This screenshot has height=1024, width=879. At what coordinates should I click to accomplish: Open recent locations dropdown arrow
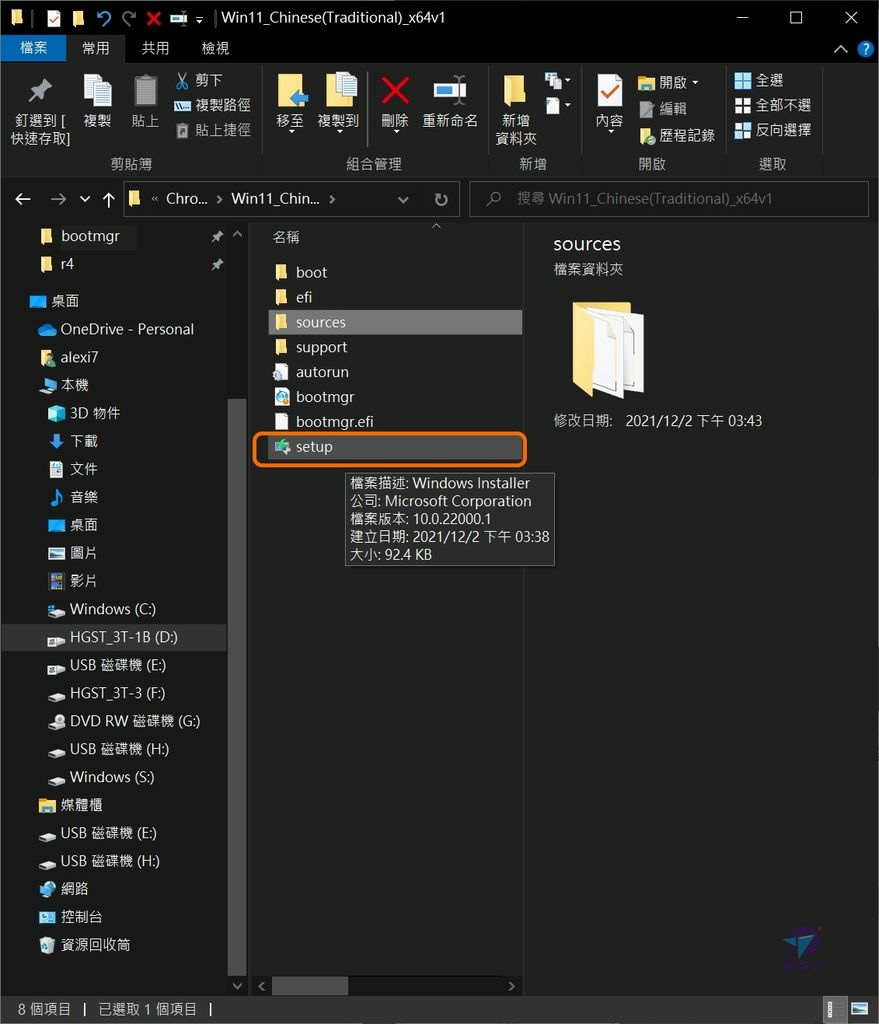[85, 199]
